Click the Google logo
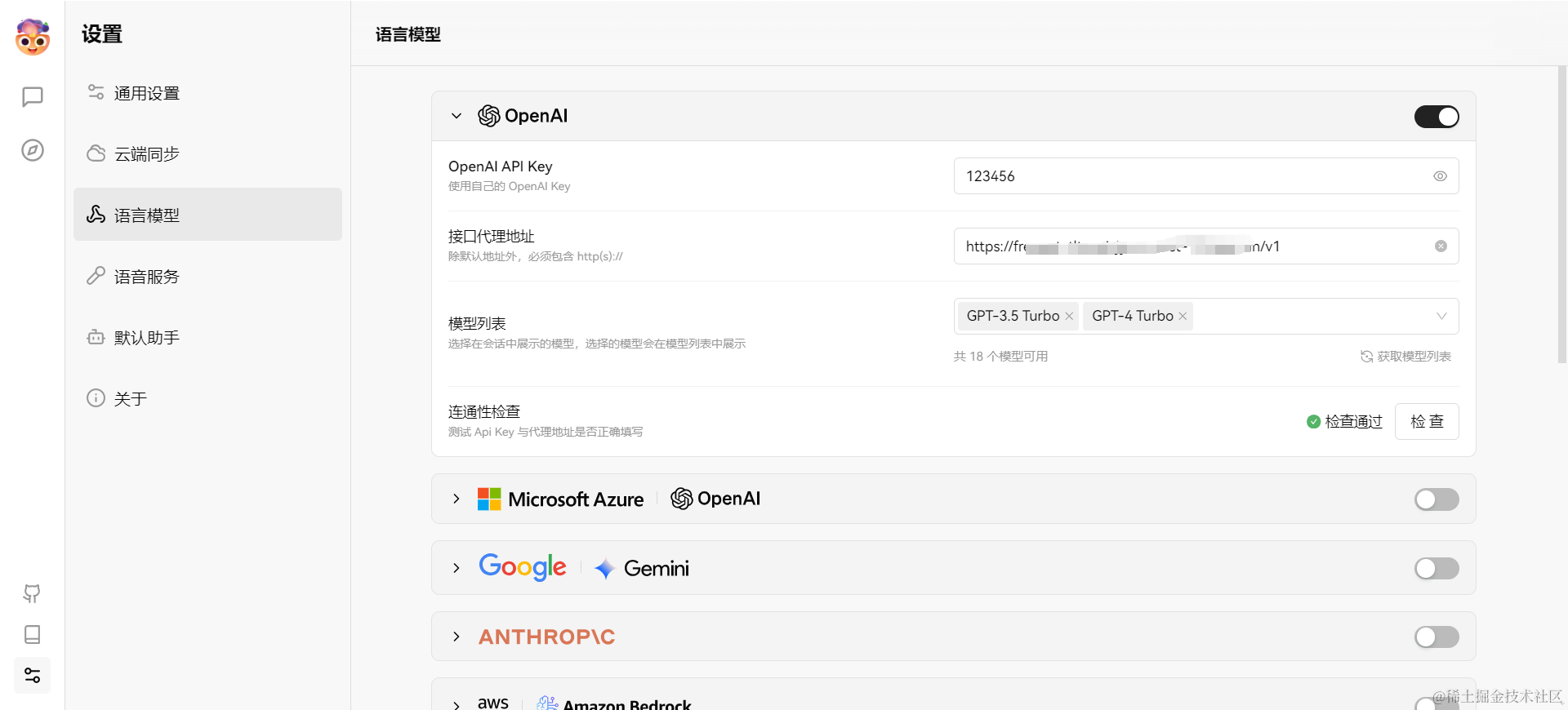 point(523,567)
